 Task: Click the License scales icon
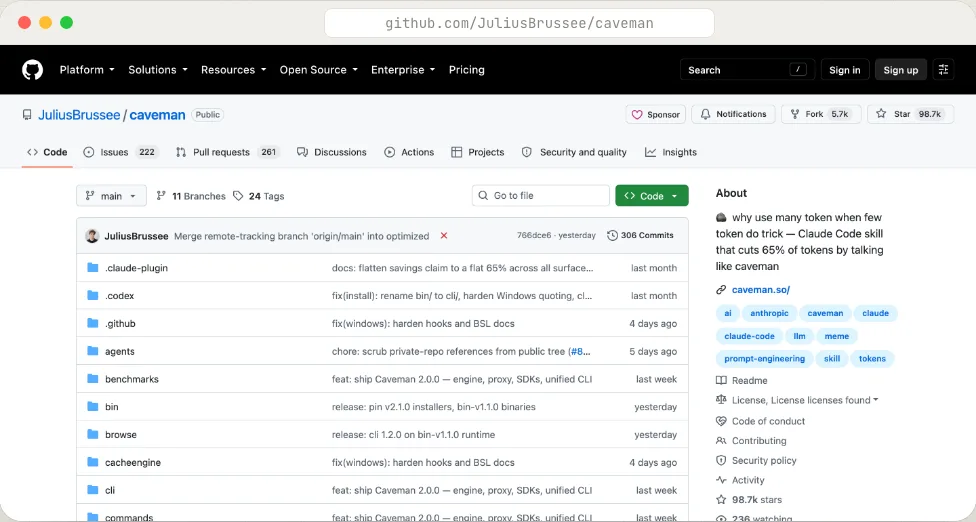pos(721,399)
